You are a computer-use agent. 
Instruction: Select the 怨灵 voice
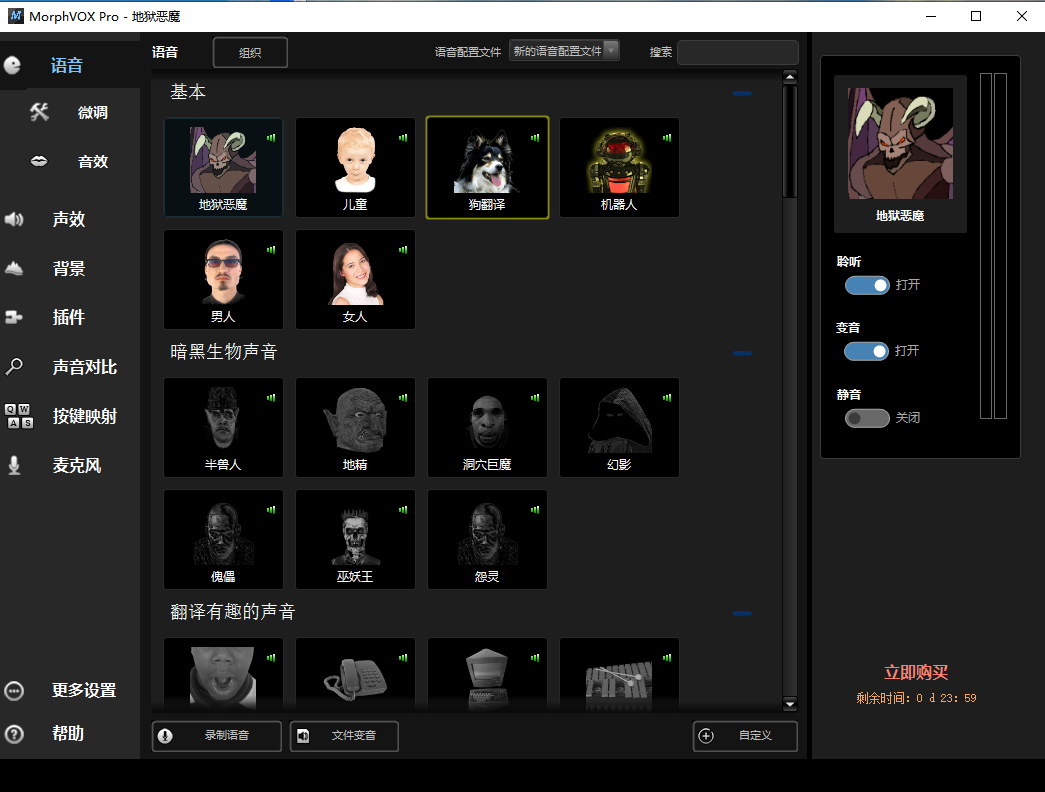(x=487, y=539)
